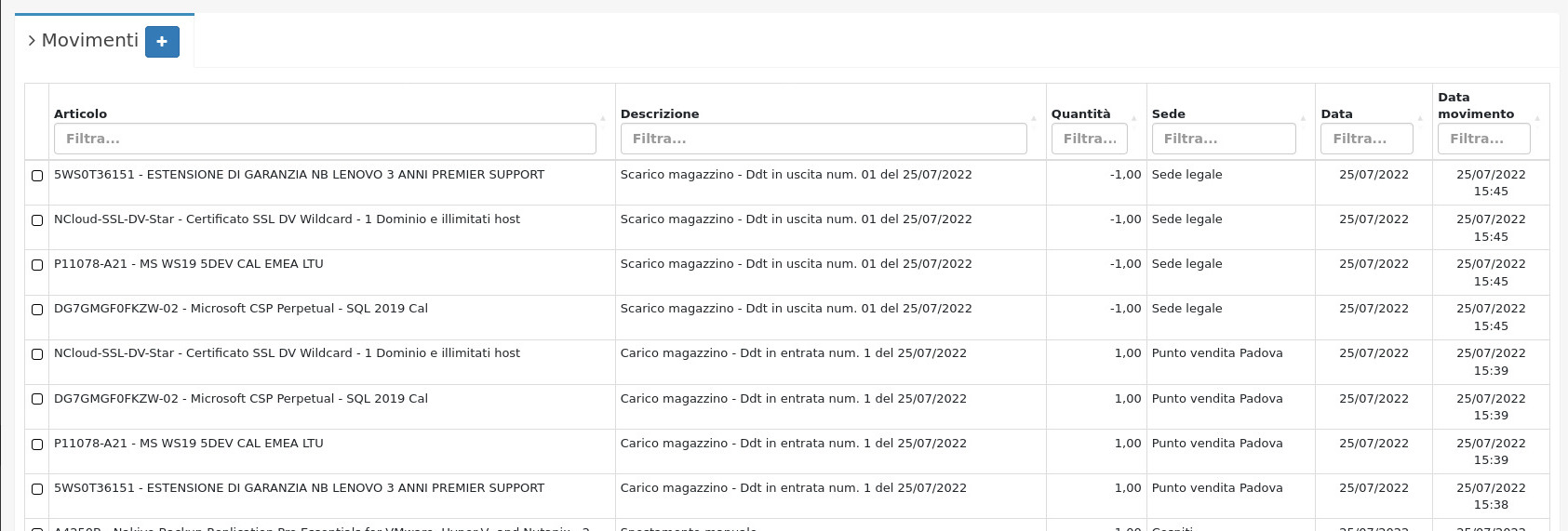Focus the Data movimento filter input
Screen dimensions: 1568x531
pyautogui.click(x=1483, y=139)
